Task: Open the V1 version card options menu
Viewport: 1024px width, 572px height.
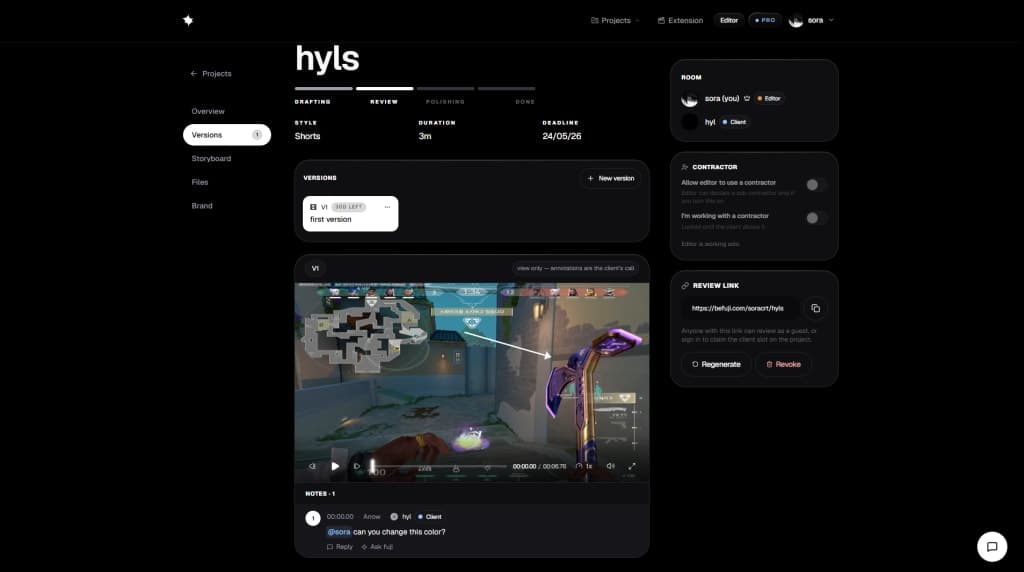Action: coord(387,207)
